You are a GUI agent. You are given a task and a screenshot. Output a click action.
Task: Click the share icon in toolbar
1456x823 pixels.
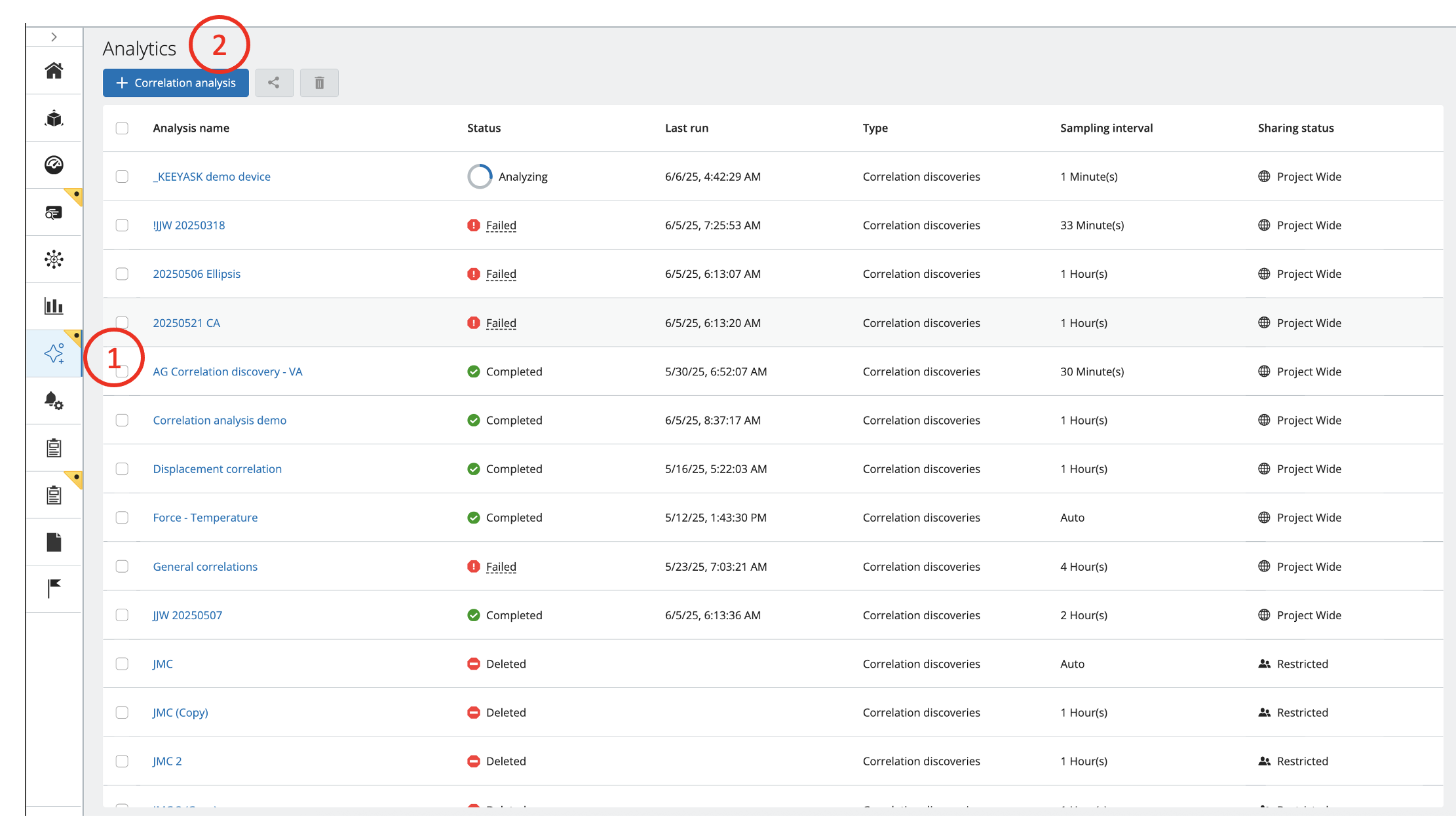coord(274,83)
